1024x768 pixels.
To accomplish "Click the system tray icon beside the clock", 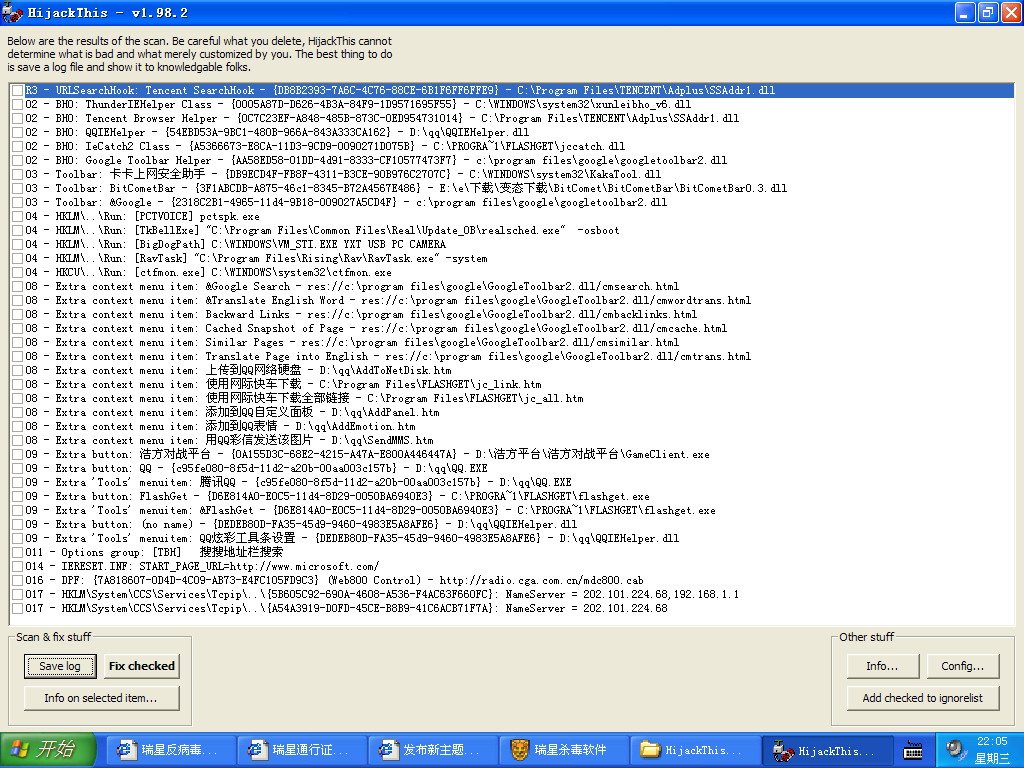I will [x=956, y=749].
